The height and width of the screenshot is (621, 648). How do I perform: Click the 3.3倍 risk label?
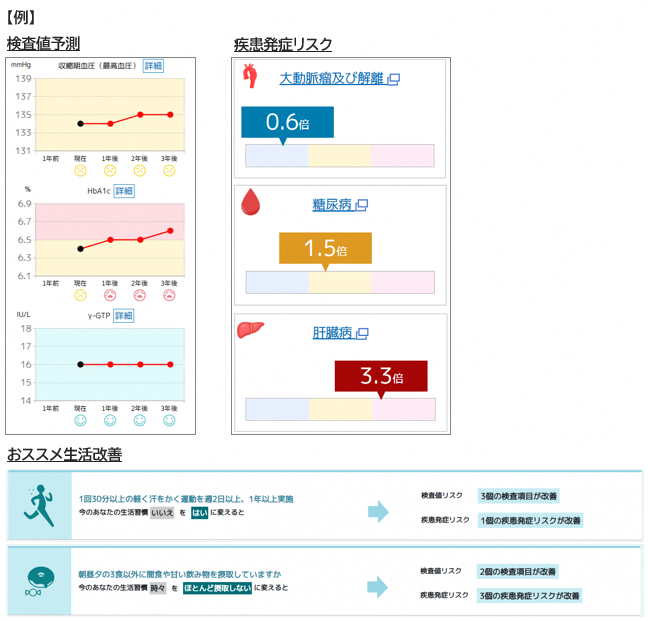(x=381, y=376)
